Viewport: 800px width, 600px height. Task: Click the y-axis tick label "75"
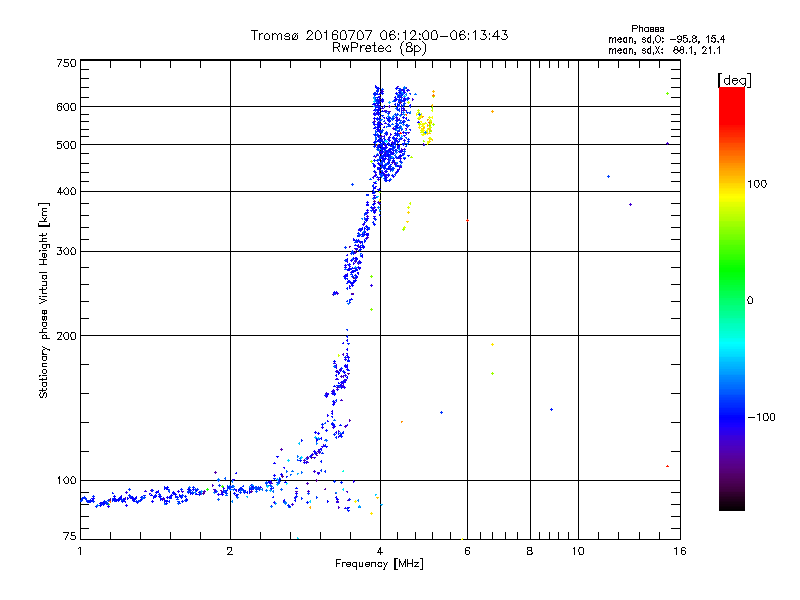70,536
